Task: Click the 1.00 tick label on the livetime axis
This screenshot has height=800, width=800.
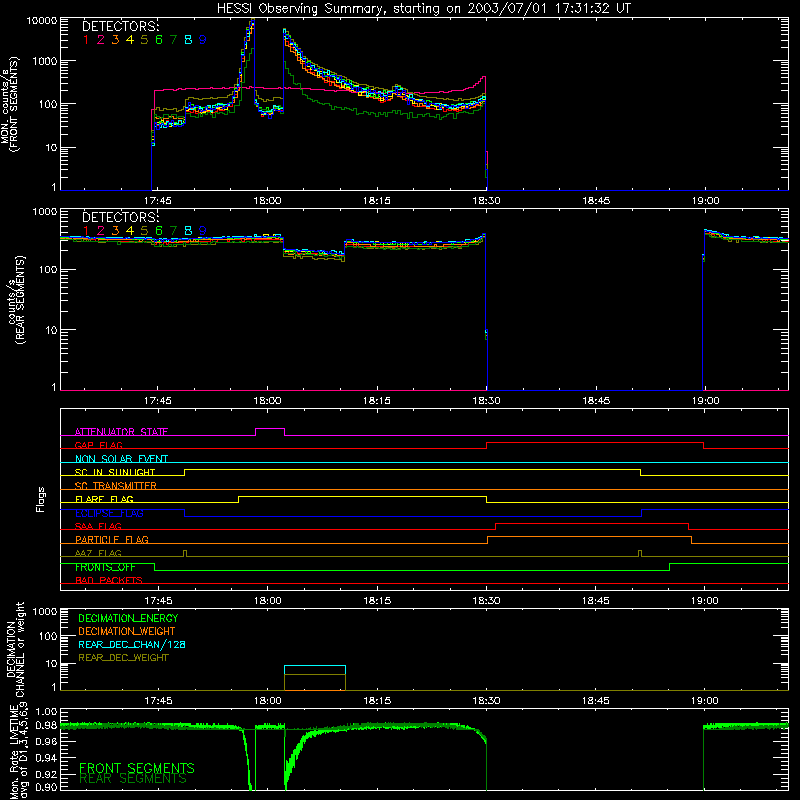Action: pyautogui.click(x=46, y=712)
